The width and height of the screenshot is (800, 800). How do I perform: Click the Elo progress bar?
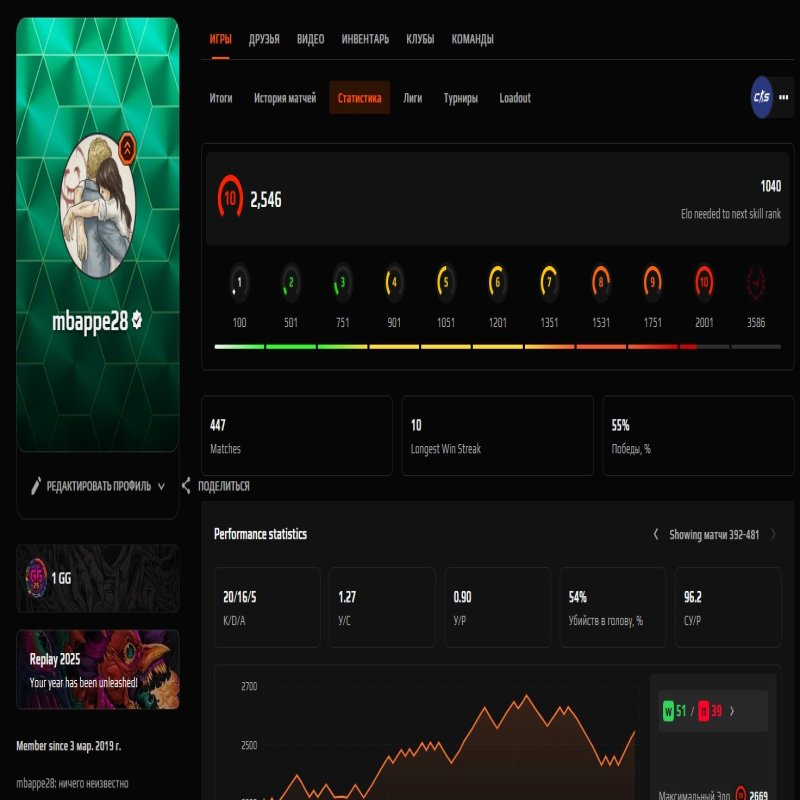coord(497,347)
